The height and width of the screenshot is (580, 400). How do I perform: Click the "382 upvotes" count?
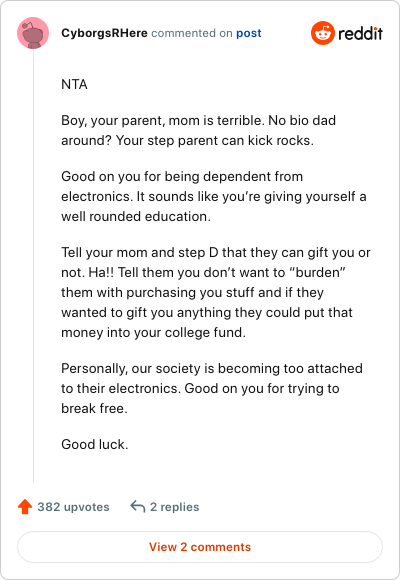[x=73, y=507]
